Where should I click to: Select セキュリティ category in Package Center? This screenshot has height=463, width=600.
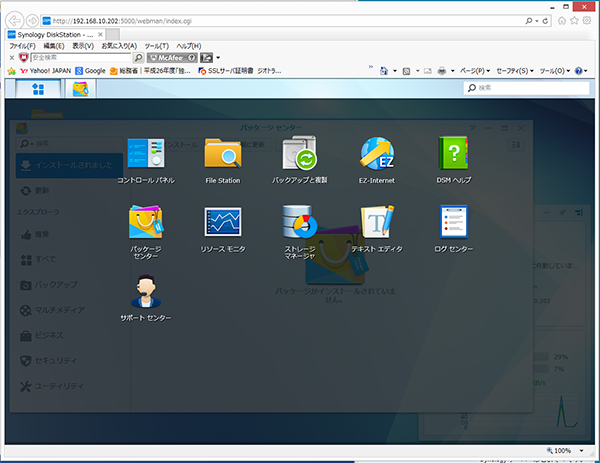[69, 360]
